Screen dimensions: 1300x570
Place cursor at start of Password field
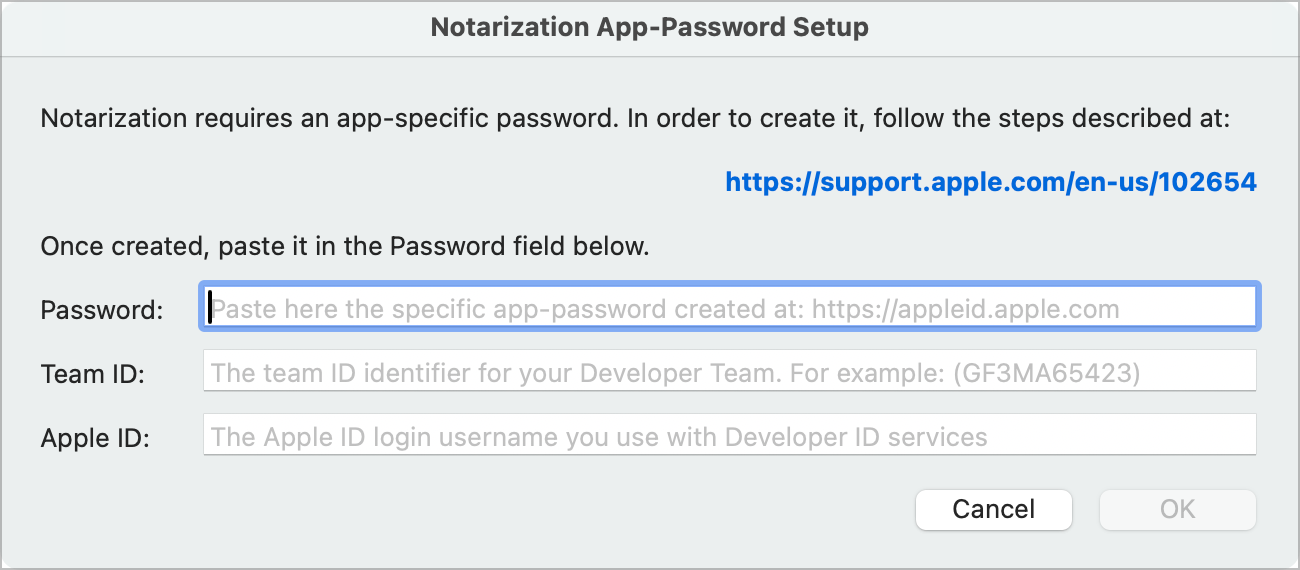pos(211,309)
